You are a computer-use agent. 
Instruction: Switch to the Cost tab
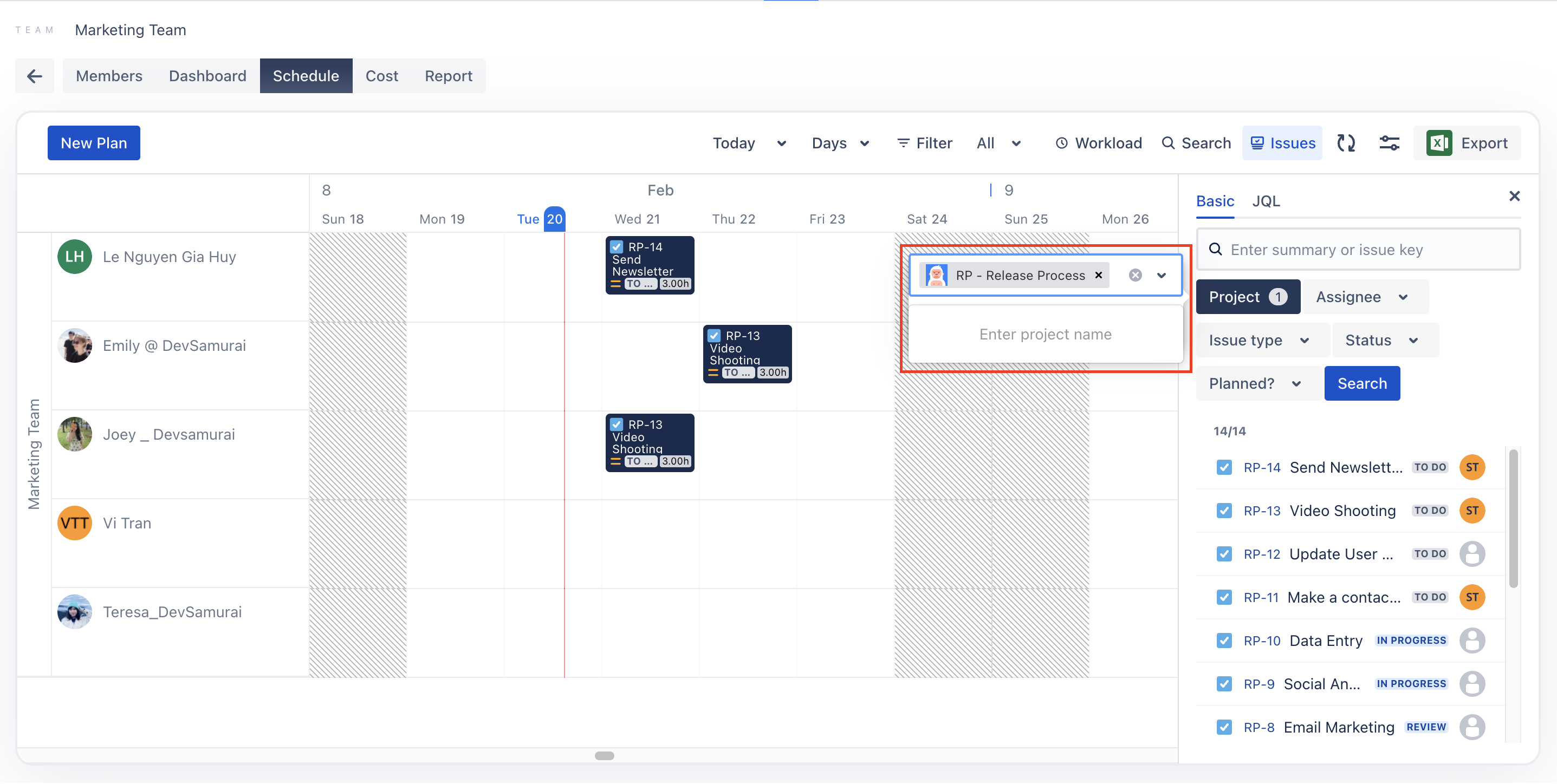(381, 76)
